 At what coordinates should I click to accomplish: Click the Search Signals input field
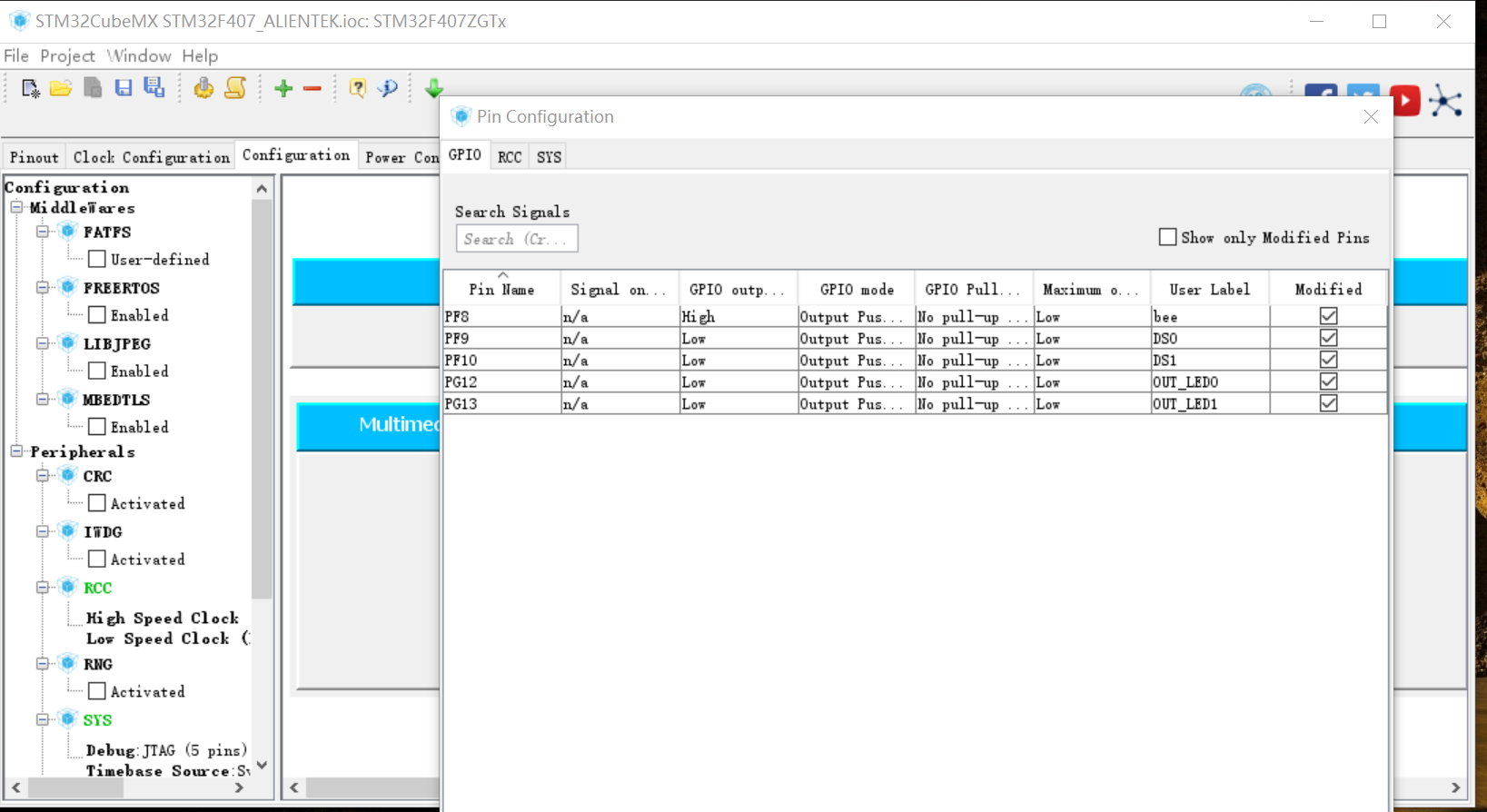(517, 239)
